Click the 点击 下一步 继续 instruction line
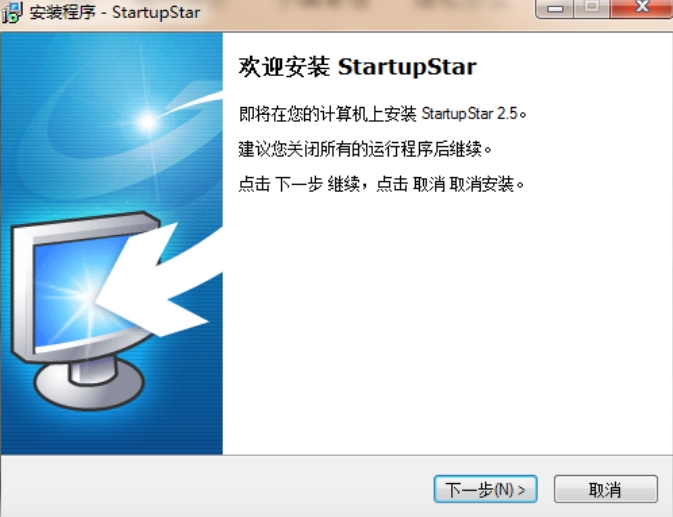The height and width of the screenshot is (517, 673). (381, 184)
